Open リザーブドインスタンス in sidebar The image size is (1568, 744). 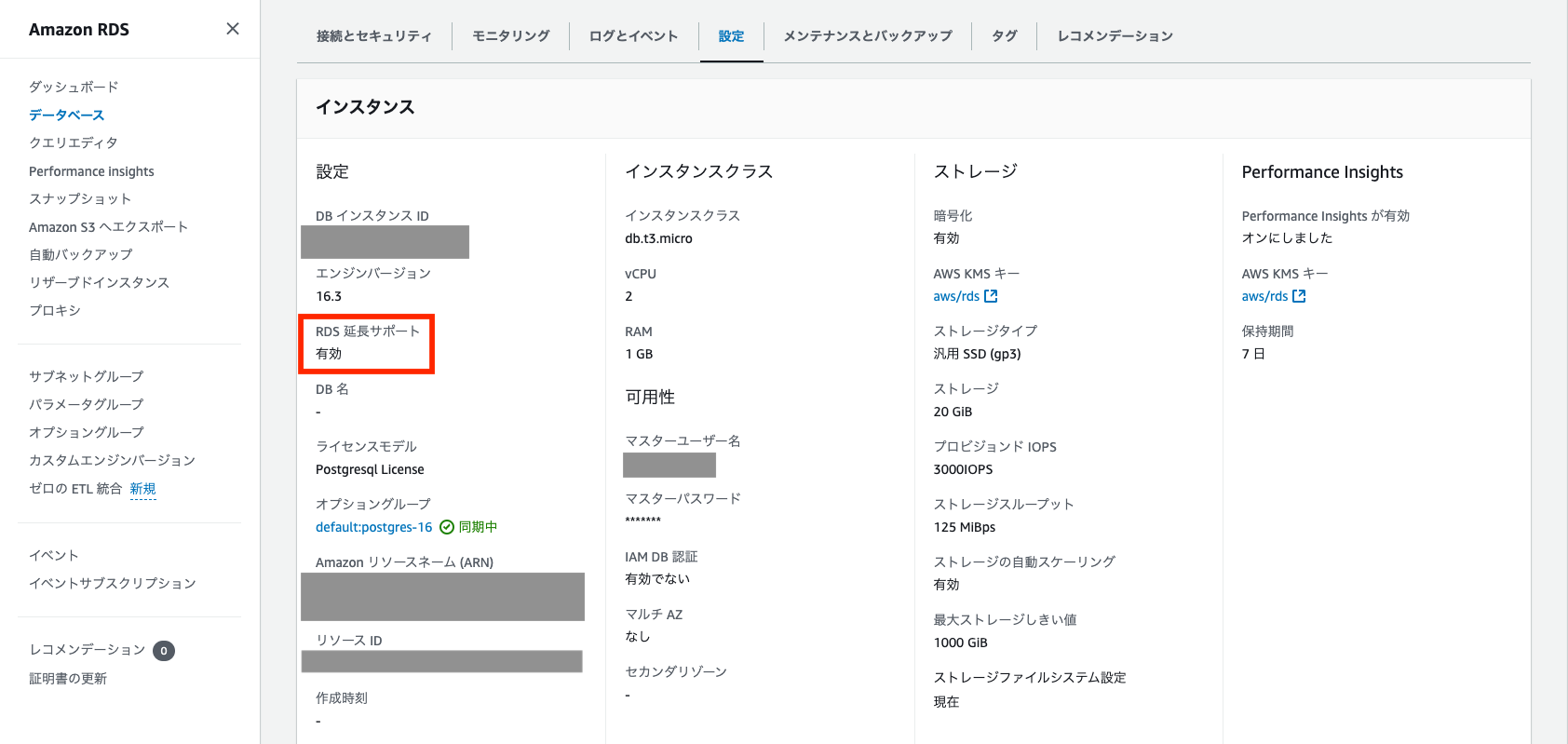(99, 282)
